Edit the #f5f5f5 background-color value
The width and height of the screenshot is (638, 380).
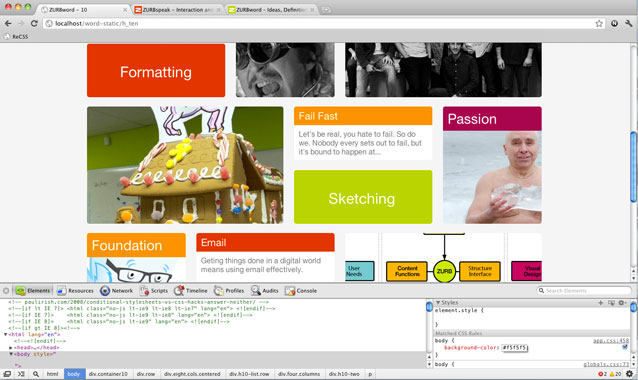(x=515, y=347)
